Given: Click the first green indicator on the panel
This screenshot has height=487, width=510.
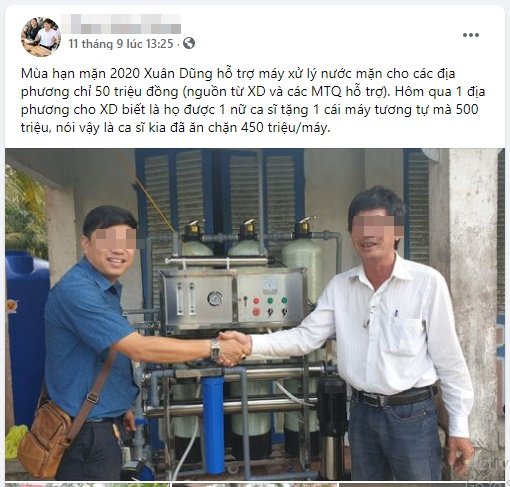Looking at the screenshot, I should click(270, 301).
